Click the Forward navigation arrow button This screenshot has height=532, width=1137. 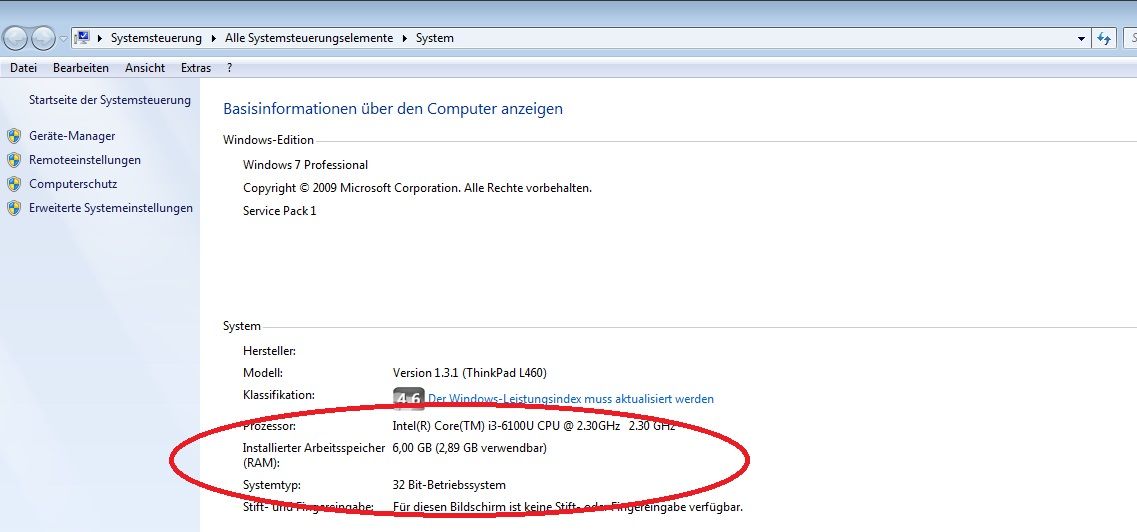click(x=43, y=38)
